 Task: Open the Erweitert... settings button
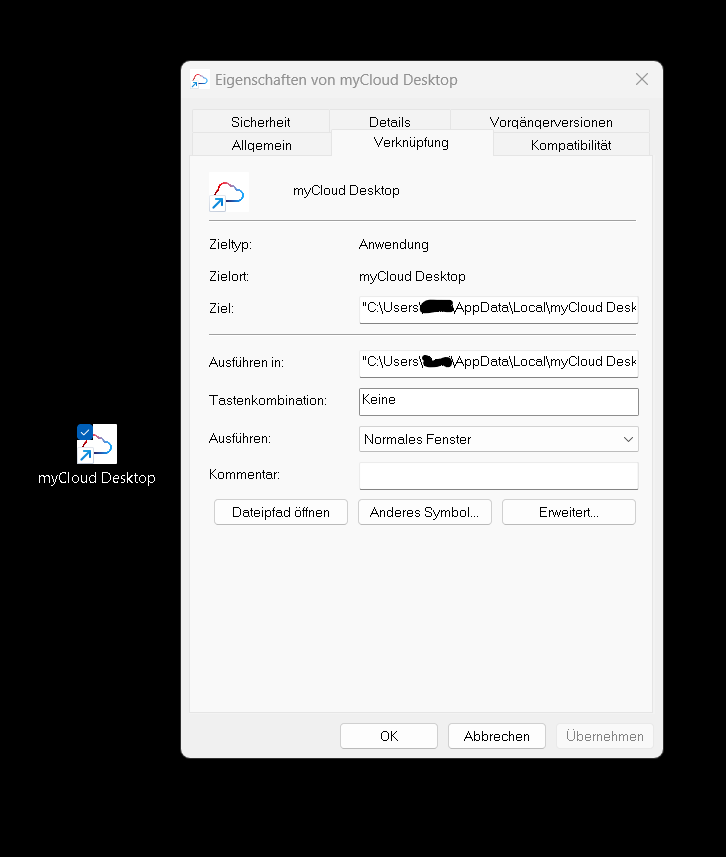(x=569, y=512)
